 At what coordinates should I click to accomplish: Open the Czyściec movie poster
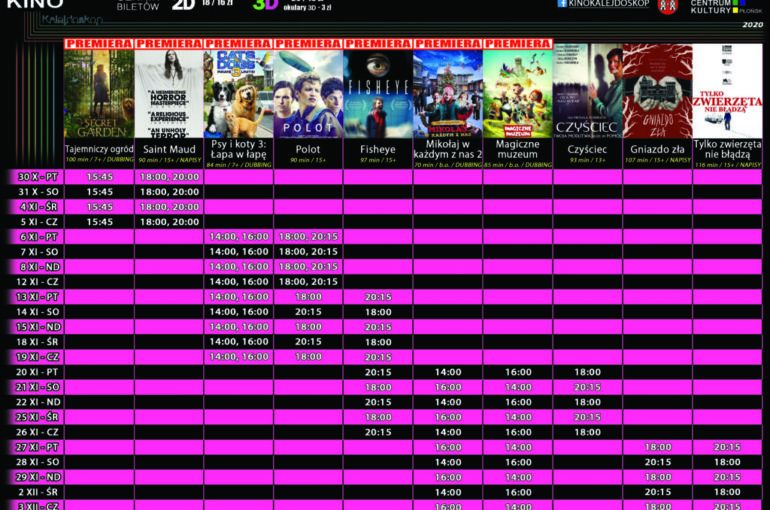click(x=587, y=91)
